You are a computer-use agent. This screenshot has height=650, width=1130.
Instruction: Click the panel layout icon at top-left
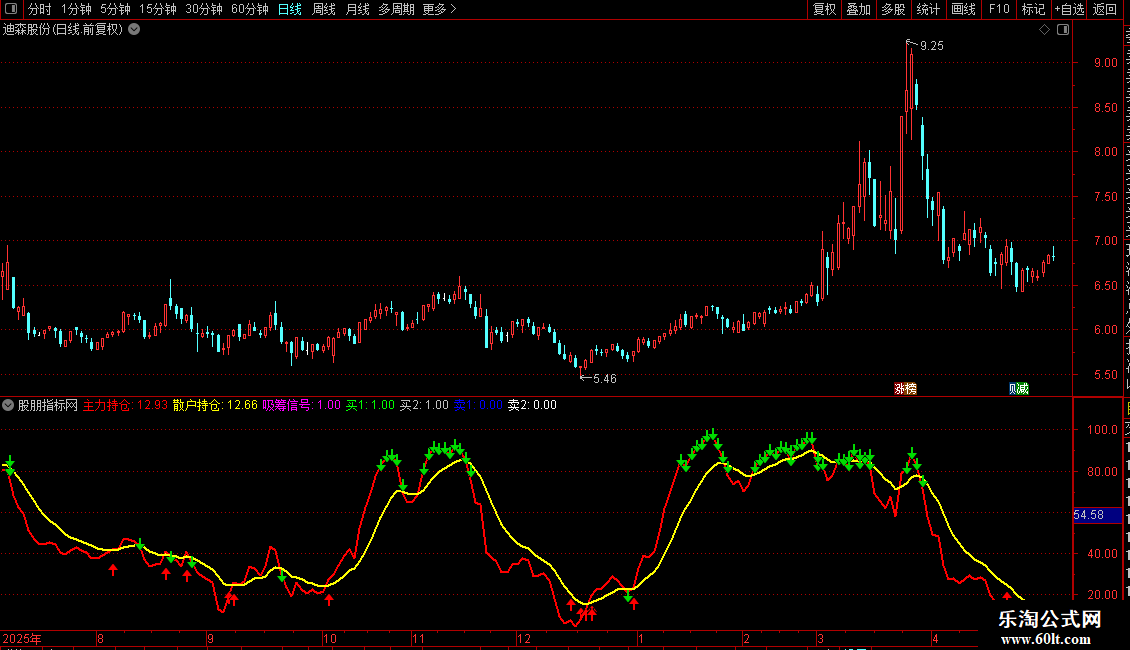pos(11,9)
